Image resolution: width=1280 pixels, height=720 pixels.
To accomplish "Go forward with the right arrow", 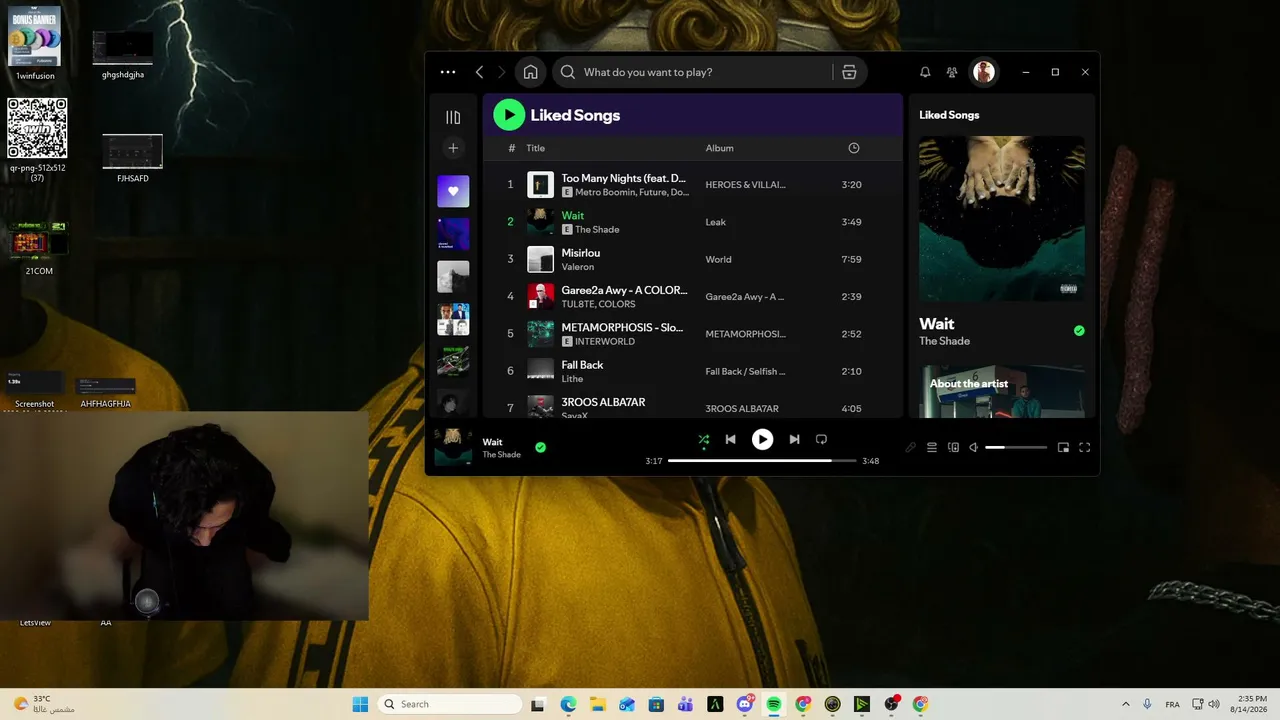I will pos(502,72).
